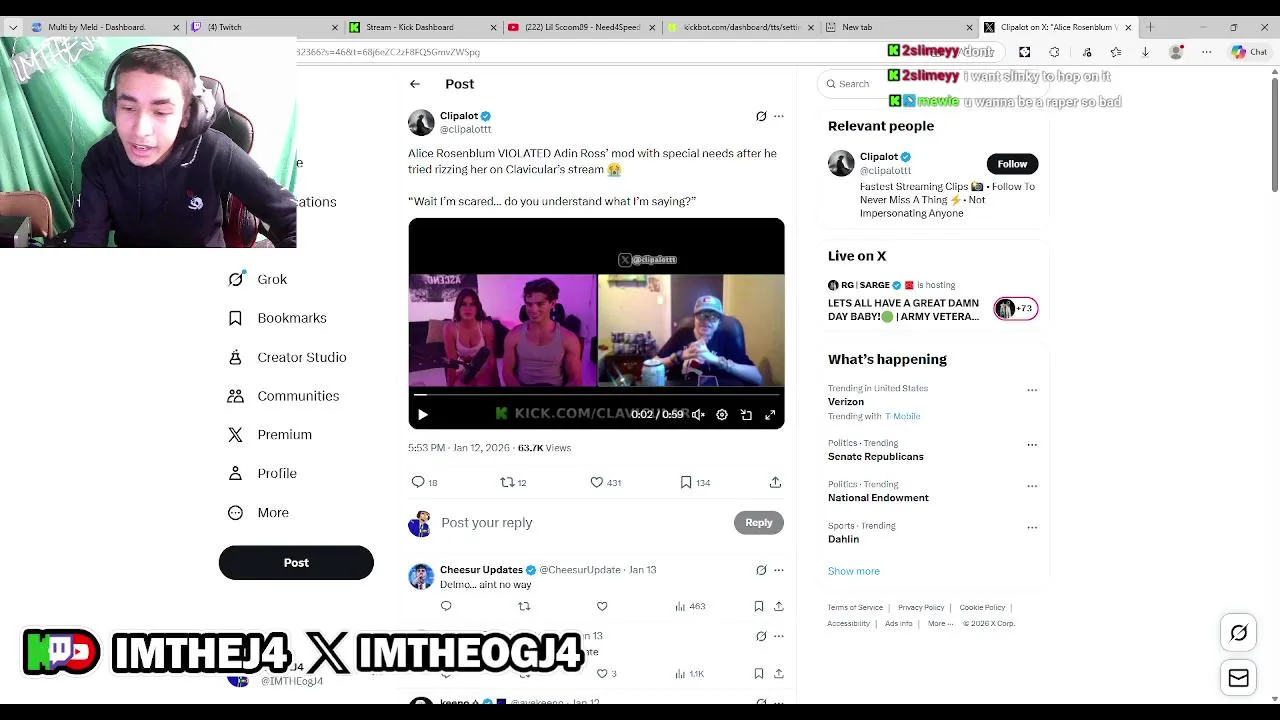Viewport: 1280px width, 720px height.
Task: Open Profile in the sidebar
Action: point(263,473)
